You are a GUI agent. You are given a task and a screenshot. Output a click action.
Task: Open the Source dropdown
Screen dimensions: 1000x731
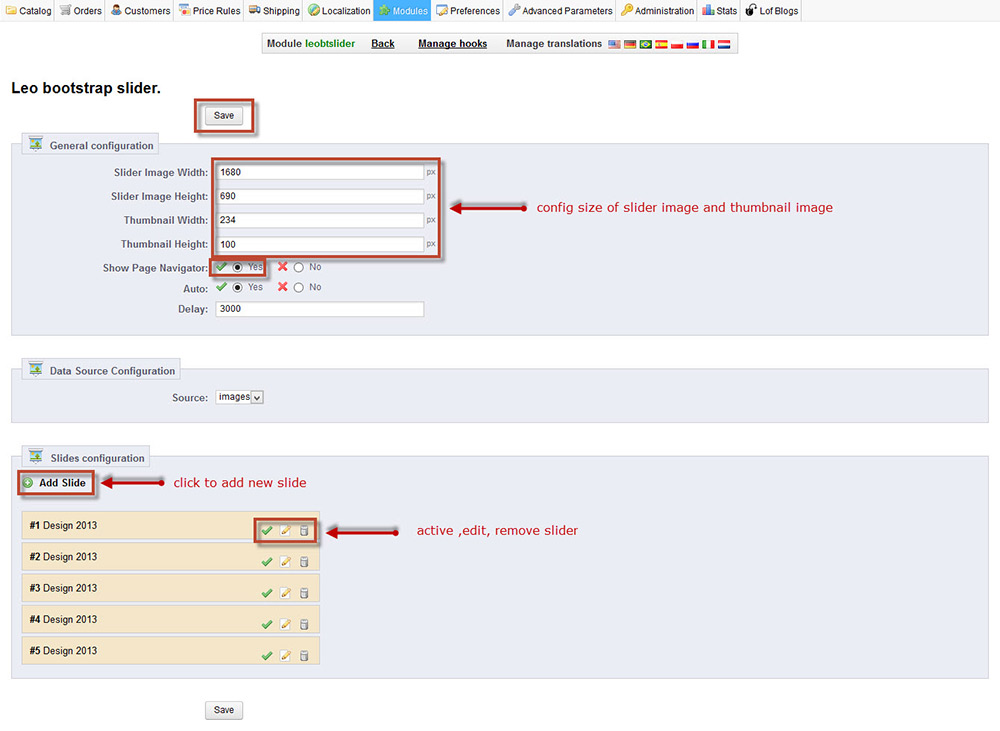pyautogui.click(x=239, y=397)
